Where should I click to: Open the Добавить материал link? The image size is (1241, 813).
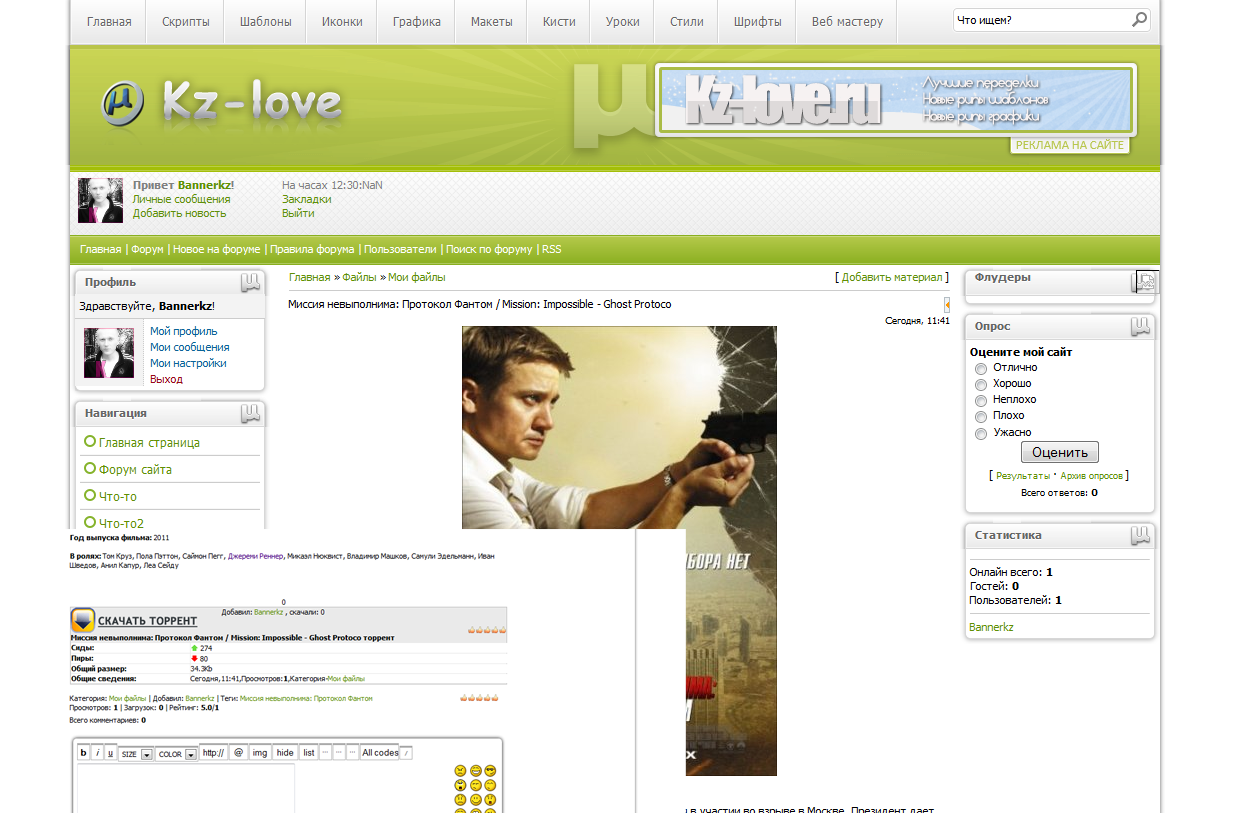click(892, 277)
